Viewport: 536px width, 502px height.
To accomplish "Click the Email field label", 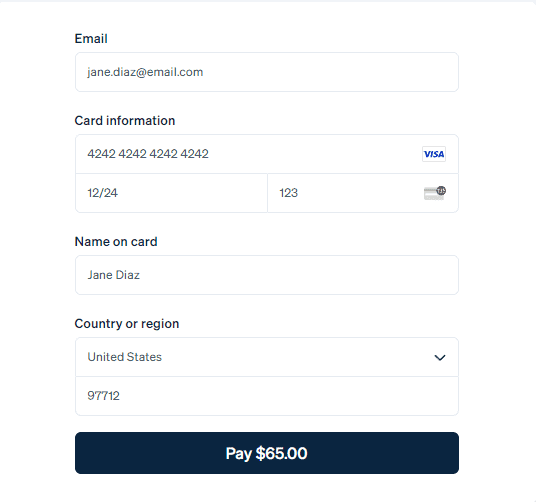I will click(91, 39).
